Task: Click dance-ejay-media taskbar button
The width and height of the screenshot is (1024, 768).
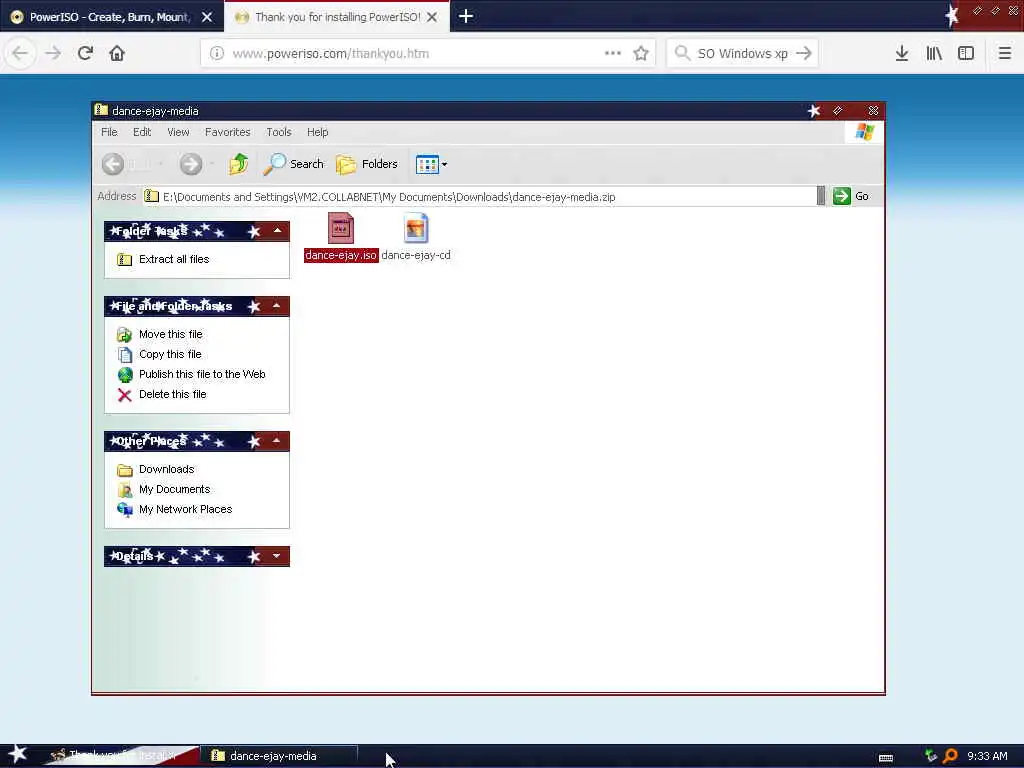Action: click(x=278, y=756)
